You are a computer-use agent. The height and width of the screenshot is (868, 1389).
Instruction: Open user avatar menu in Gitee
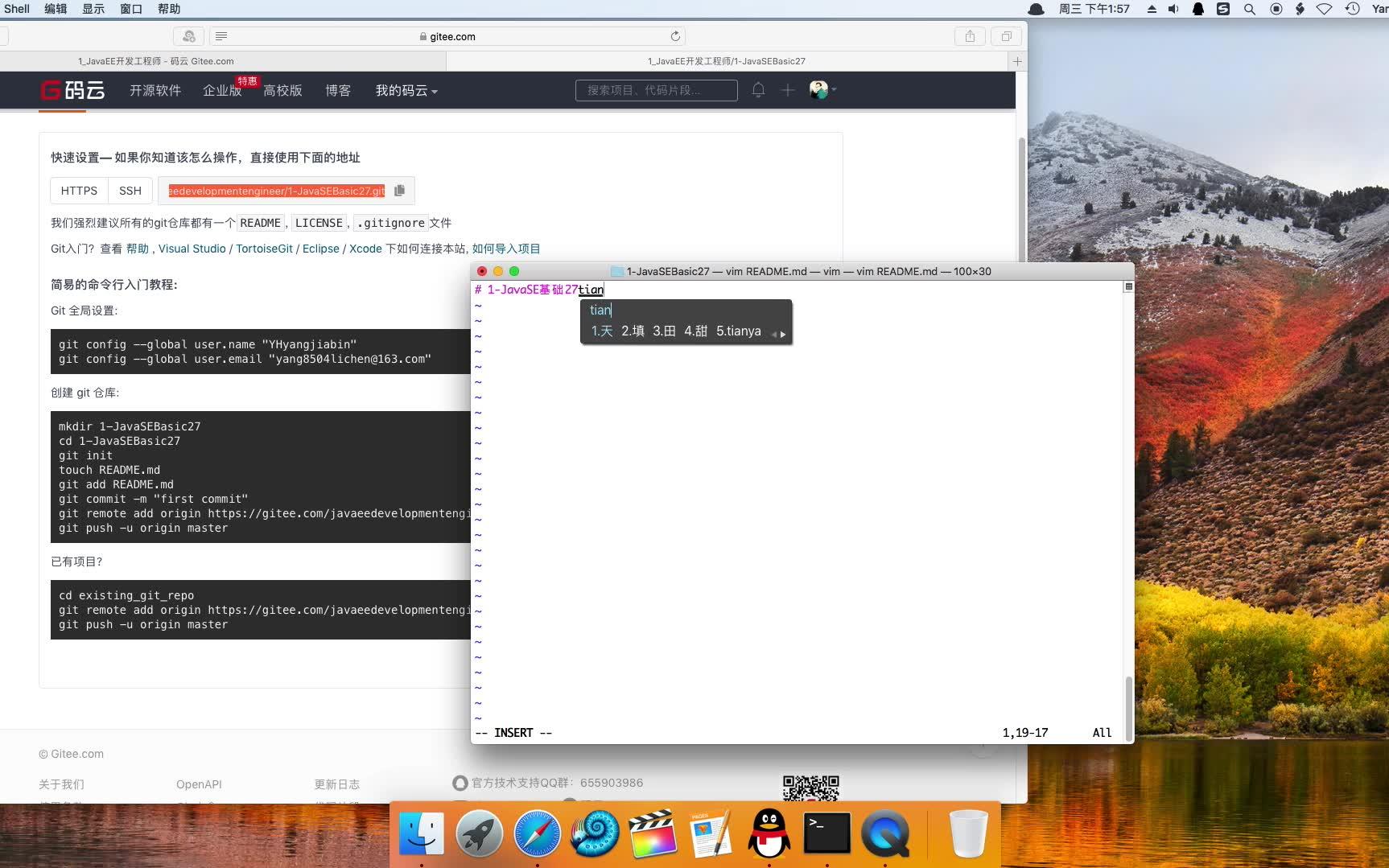822,90
